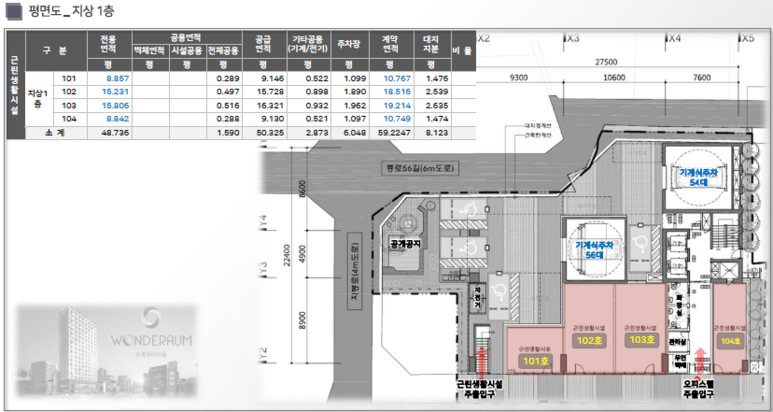This screenshot has width=773, height=412.
Task: Click the 무인택배 parcel locker label
Action: [680, 362]
